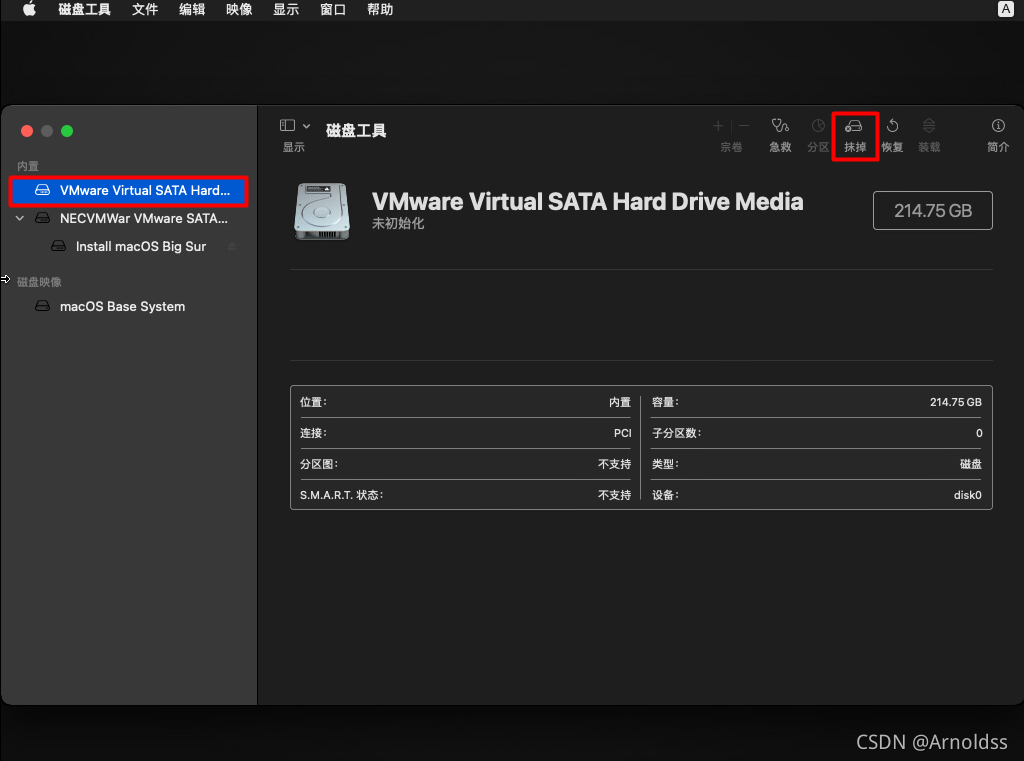Click the 容量 row value 214.75 GB
The width and height of the screenshot is (1024, 761).
tap(955, 402)
